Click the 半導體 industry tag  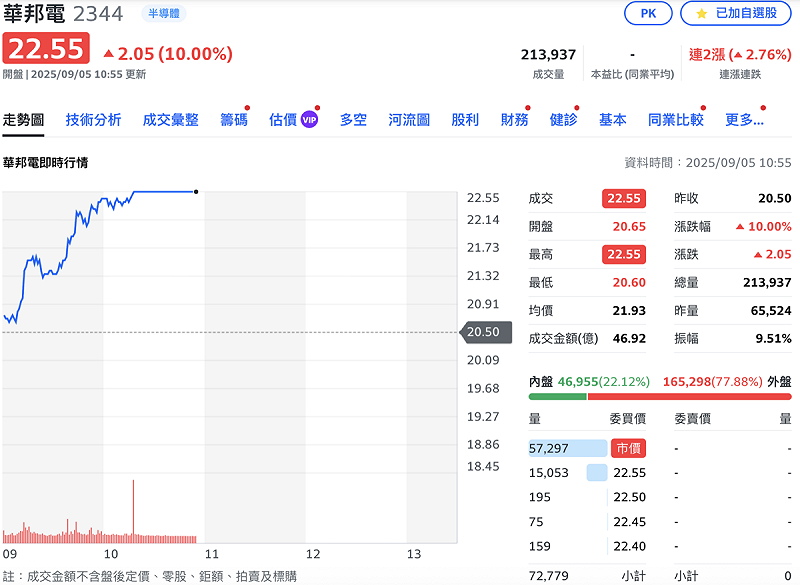164,13
